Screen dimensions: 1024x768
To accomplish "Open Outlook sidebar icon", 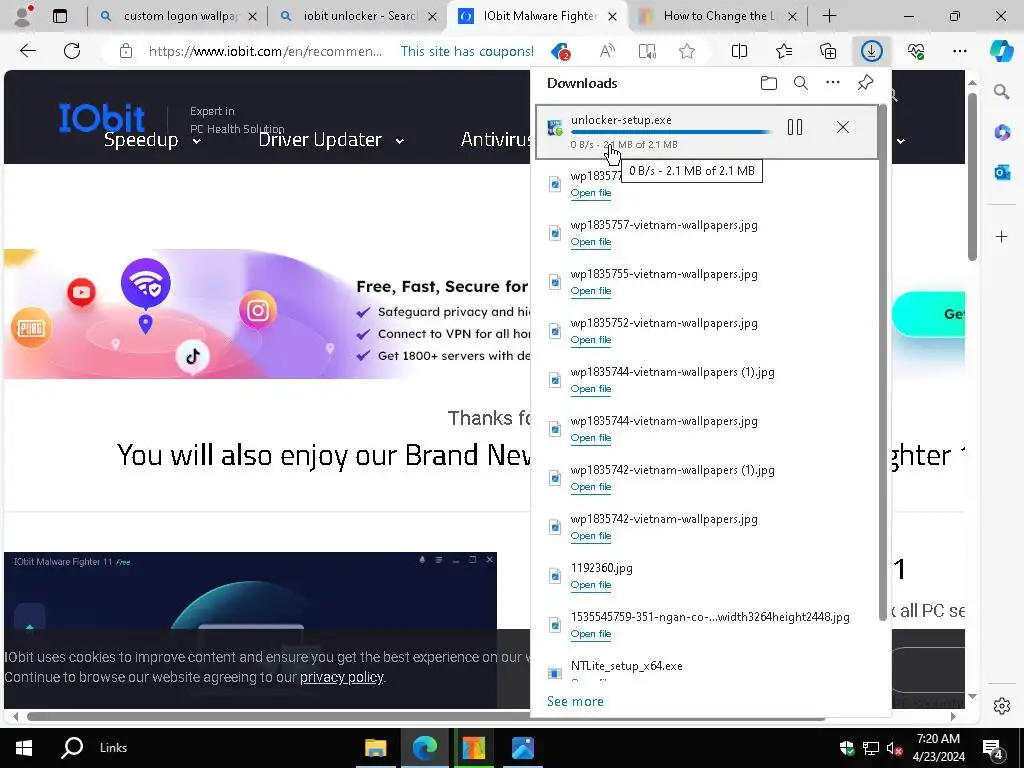I will 1002,172.
